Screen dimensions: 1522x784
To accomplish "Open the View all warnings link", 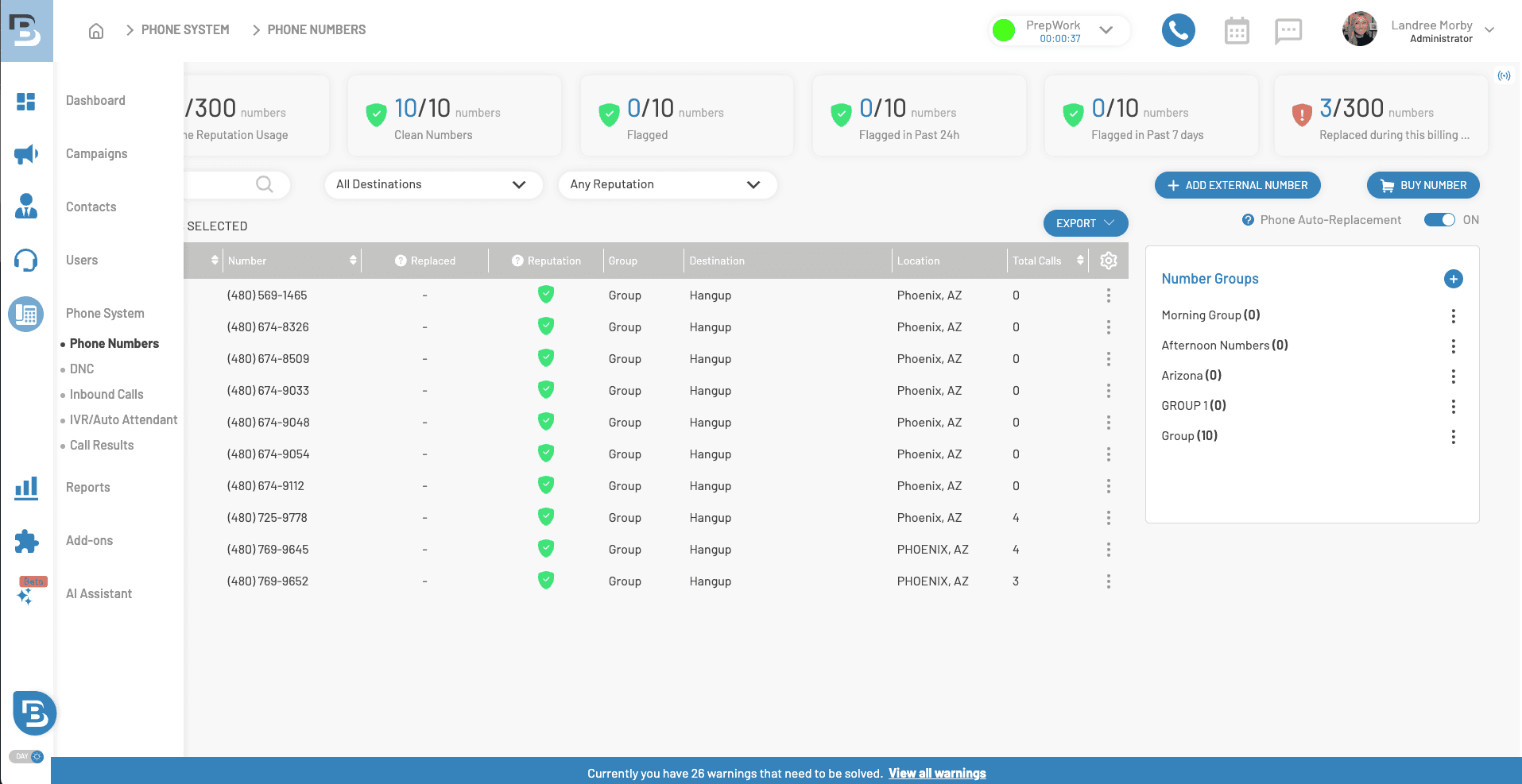I will click(x=937, y=772).
